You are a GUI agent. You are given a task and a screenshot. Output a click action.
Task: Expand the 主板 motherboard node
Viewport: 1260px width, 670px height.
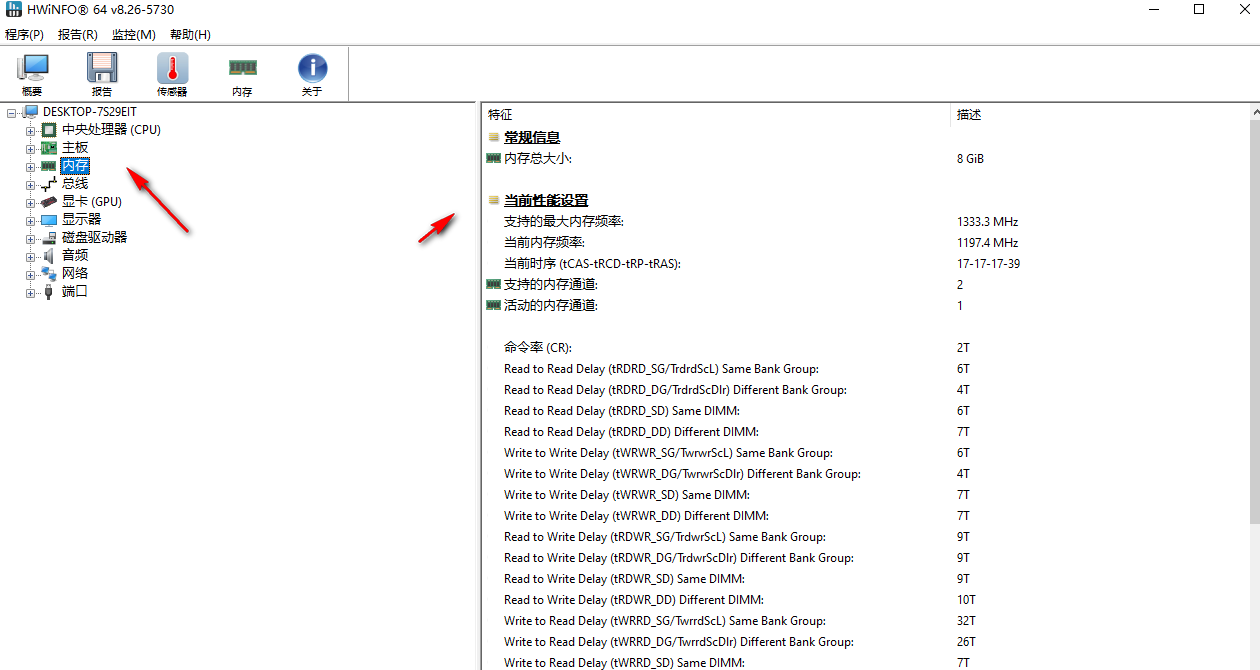[x=30, y=148]
